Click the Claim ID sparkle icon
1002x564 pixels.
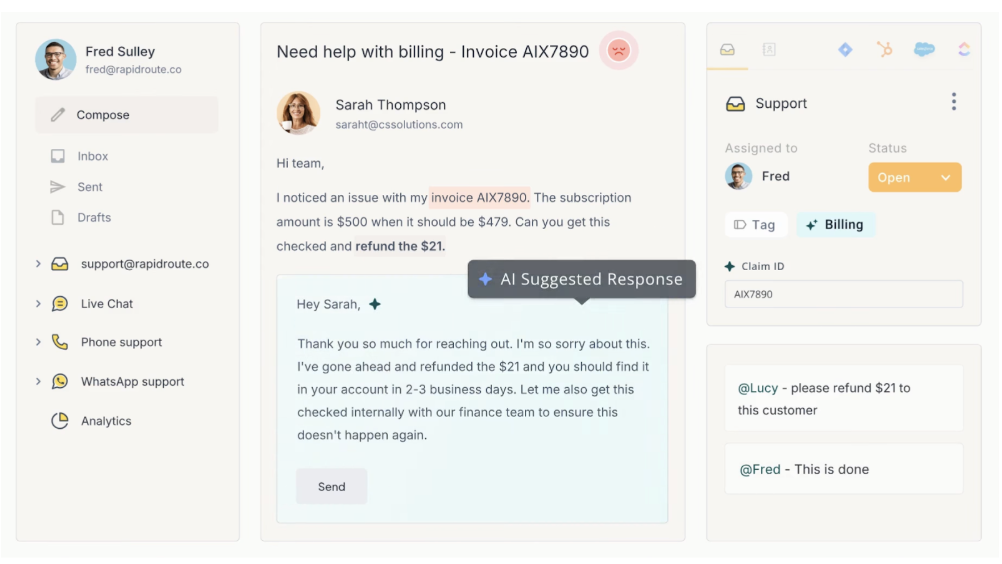730,266
